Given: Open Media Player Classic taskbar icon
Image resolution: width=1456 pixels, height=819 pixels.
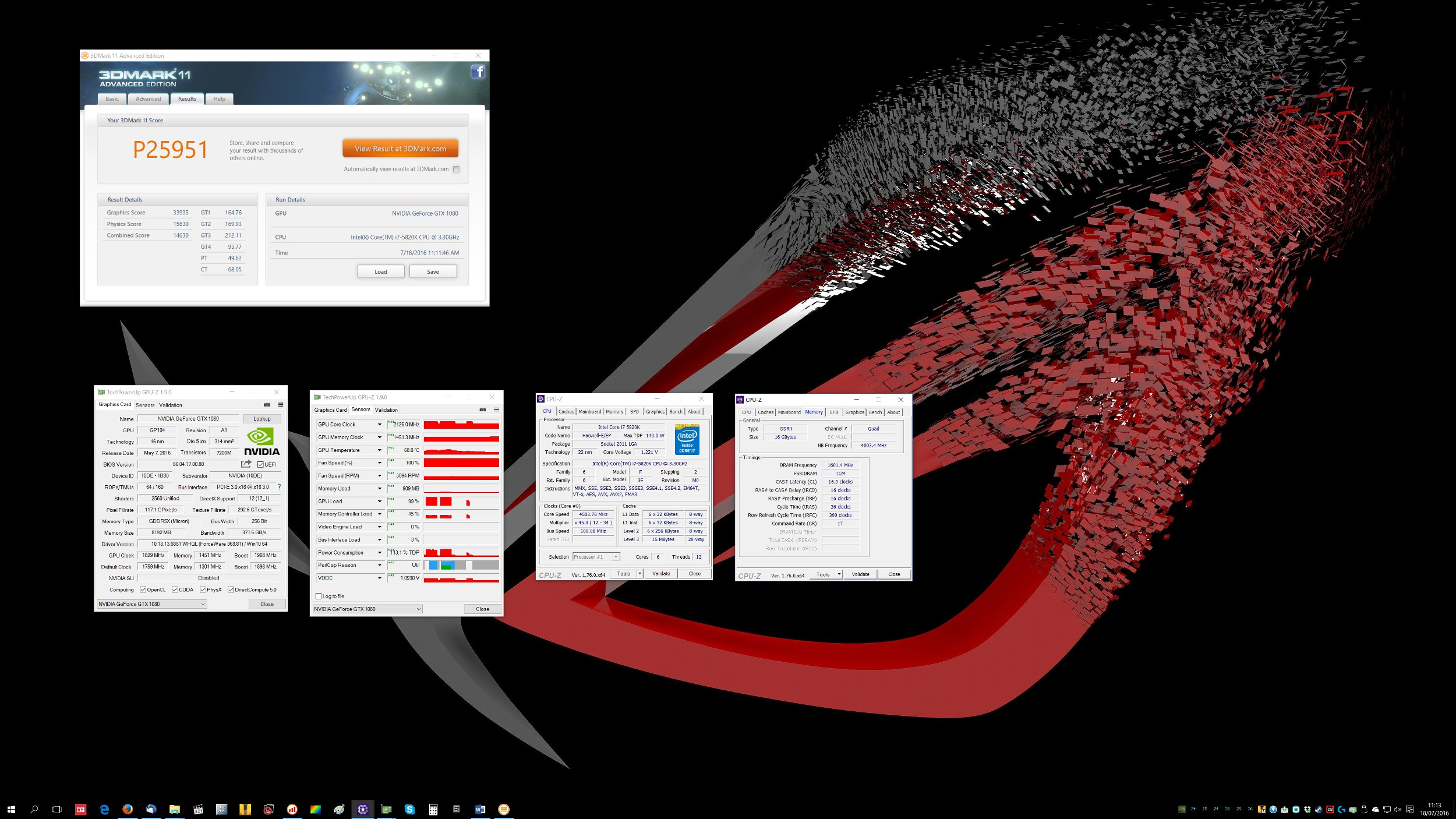Looking at the screenshot, I should tap(198, 809).
